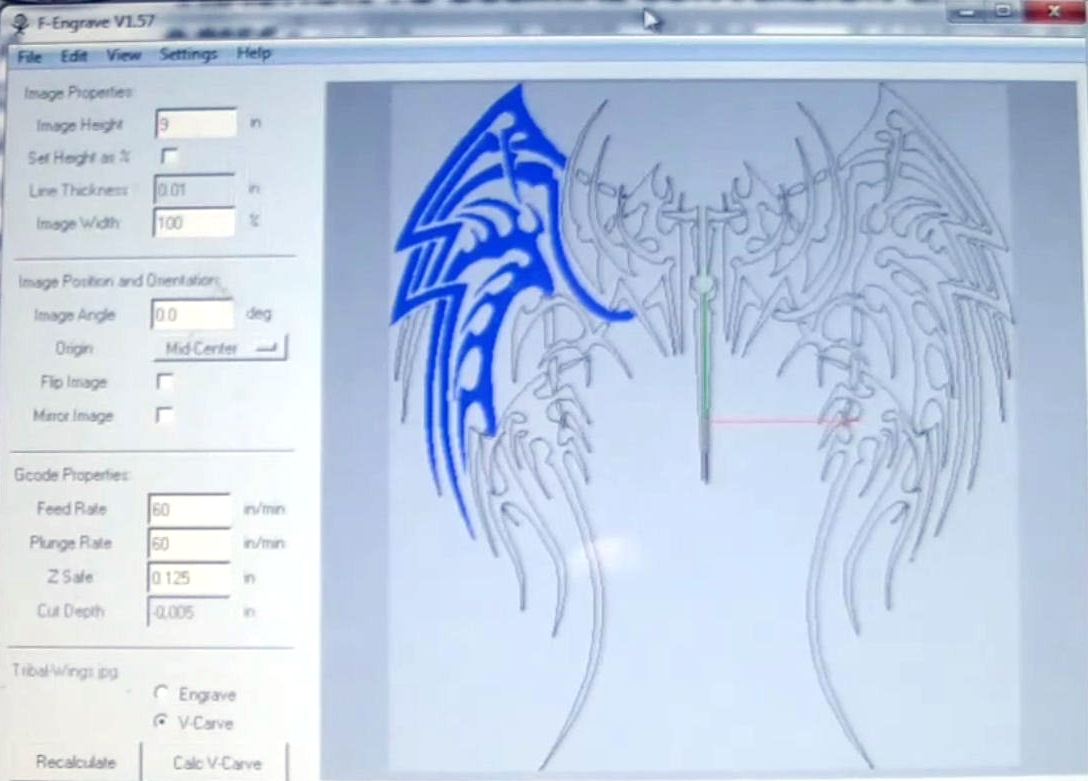Image resolution: width=1088 pixels, height=781 pixels.
Task: Open the Settings menu
Action: click(x=188, y=54)
